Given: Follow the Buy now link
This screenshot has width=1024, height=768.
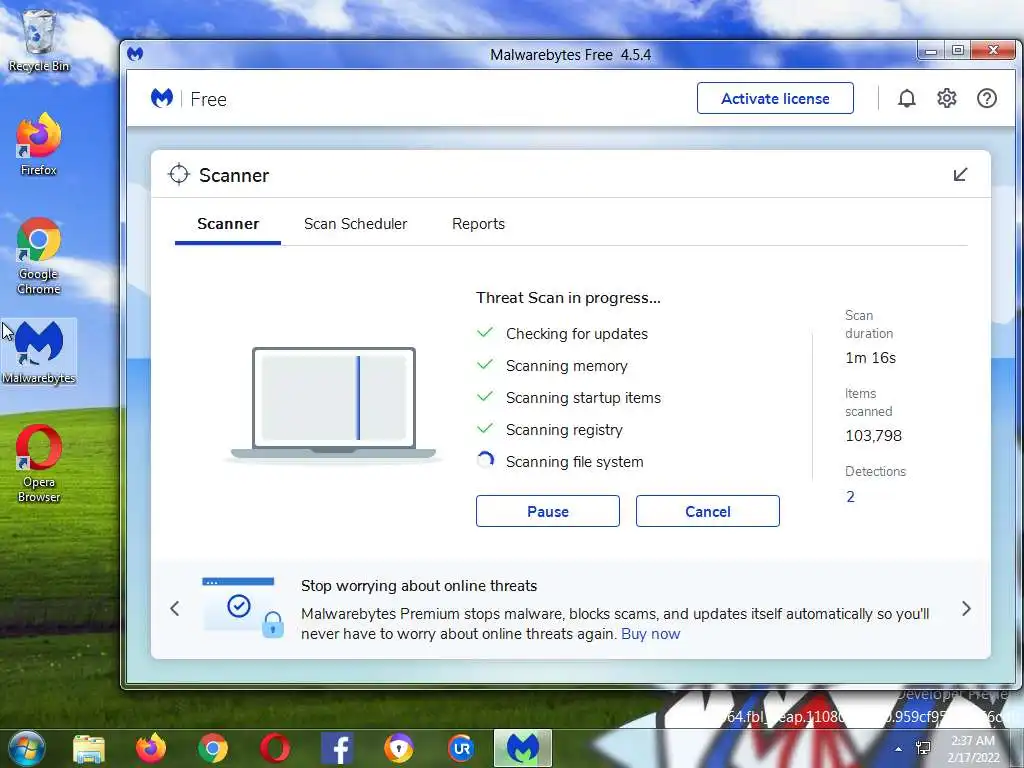Looking at the screenshot, I should click(x=650, y=634).
